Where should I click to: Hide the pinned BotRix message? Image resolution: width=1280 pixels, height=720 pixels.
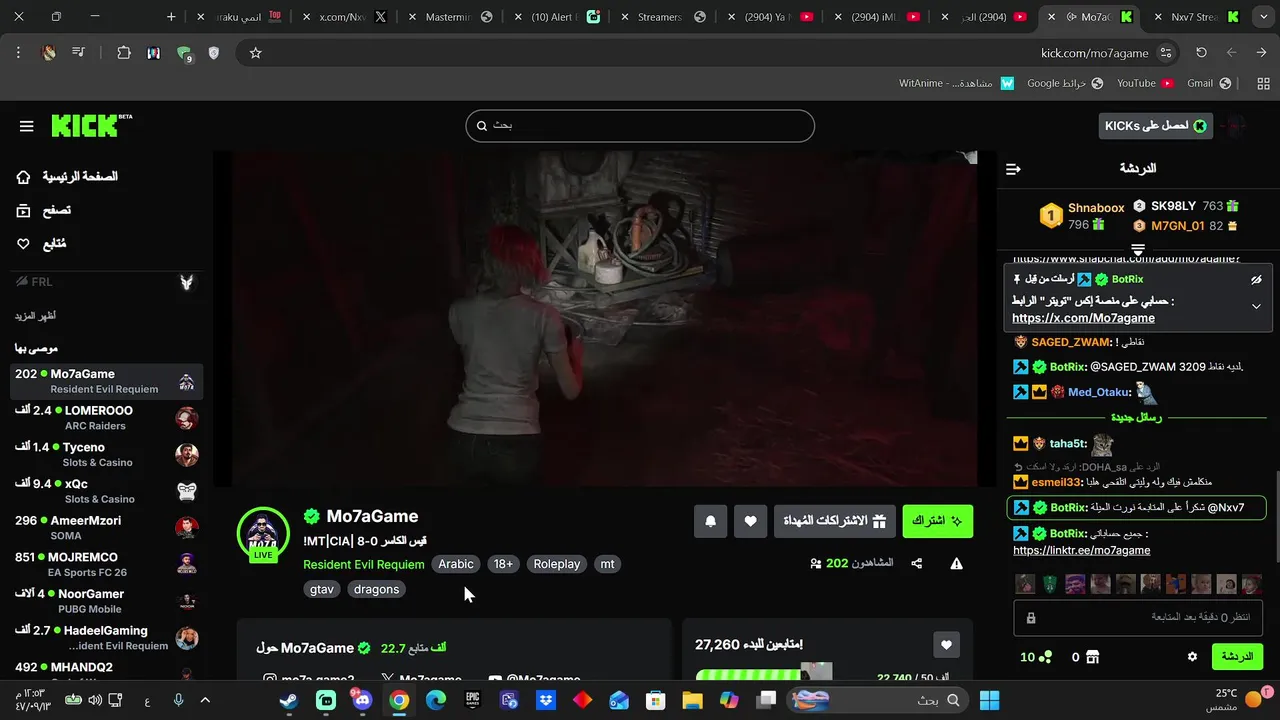pos(1256,280)
